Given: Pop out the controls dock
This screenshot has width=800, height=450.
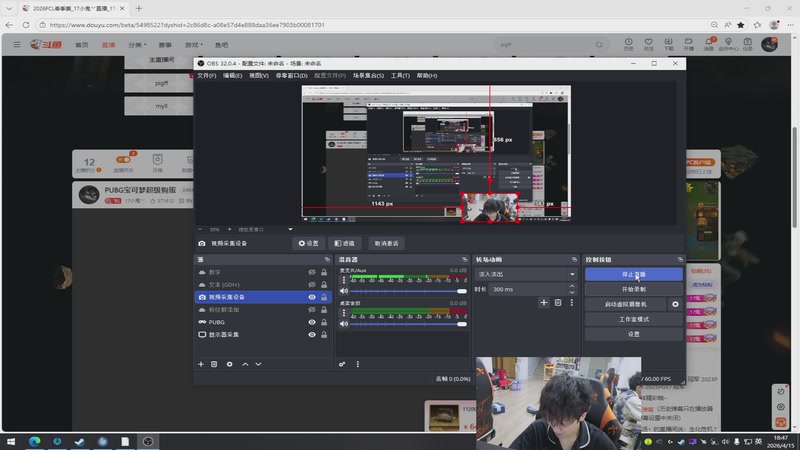Looking at the screenshot, I should pyautogui.click(x=680, y=260).
